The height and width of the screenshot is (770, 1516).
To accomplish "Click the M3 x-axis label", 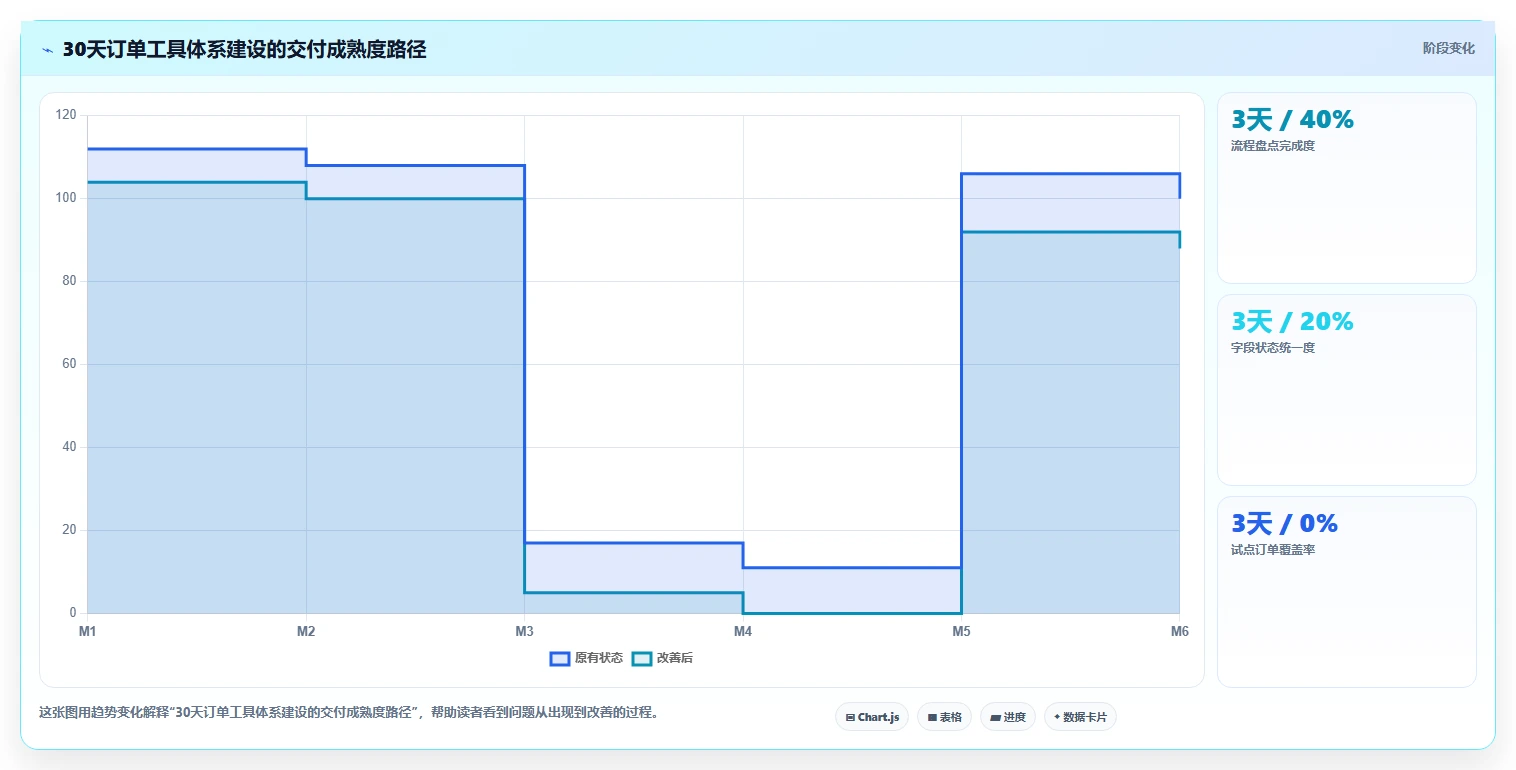I will pyautogui.click(x=524, y=631).
